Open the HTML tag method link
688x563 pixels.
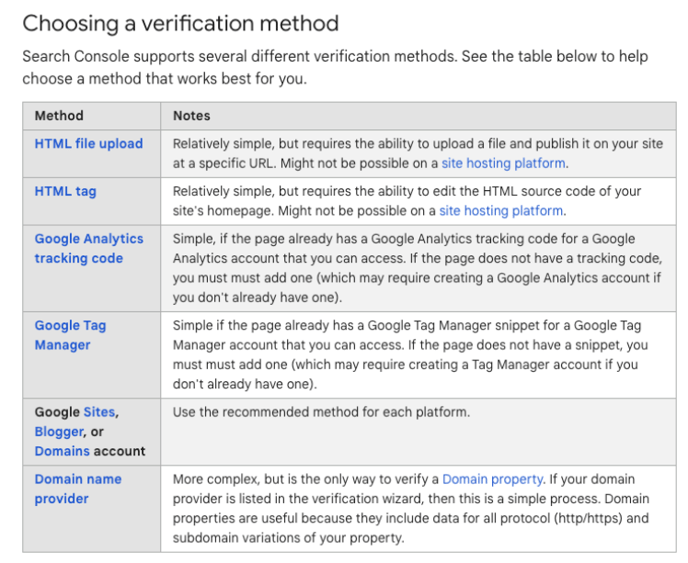65,191
